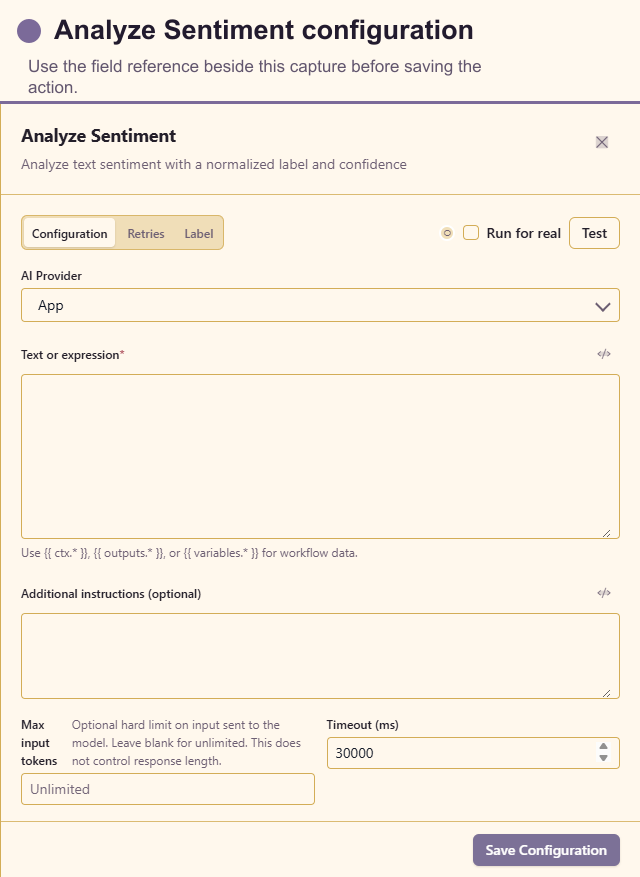Click the 'AI Provider' label
Screen dimensions: 640x877
pyautogui.click(x=51, y=276)
